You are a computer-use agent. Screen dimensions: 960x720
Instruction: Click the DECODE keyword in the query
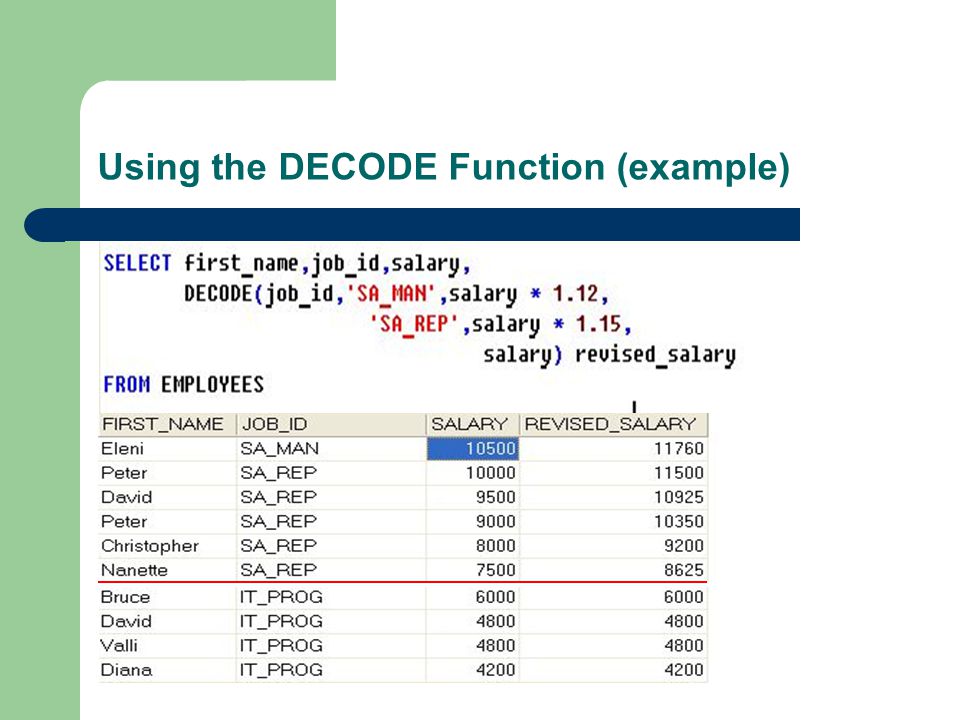[x=218, y=294]
